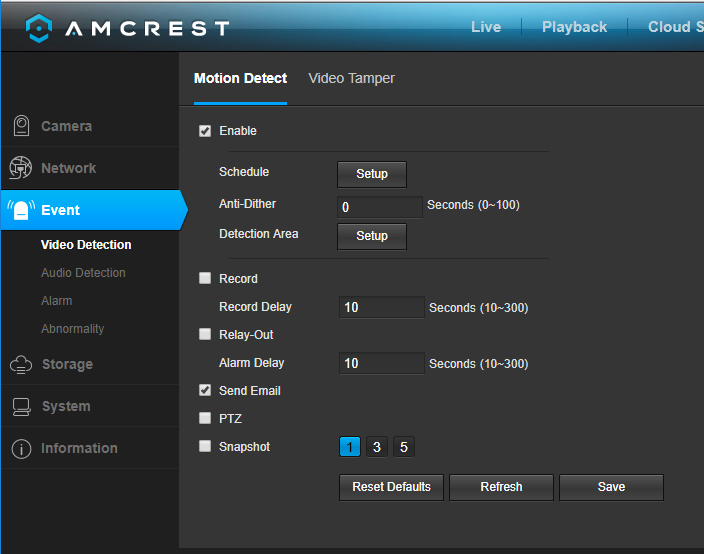Enable the PTZ checkbox

tap(205, 418)
